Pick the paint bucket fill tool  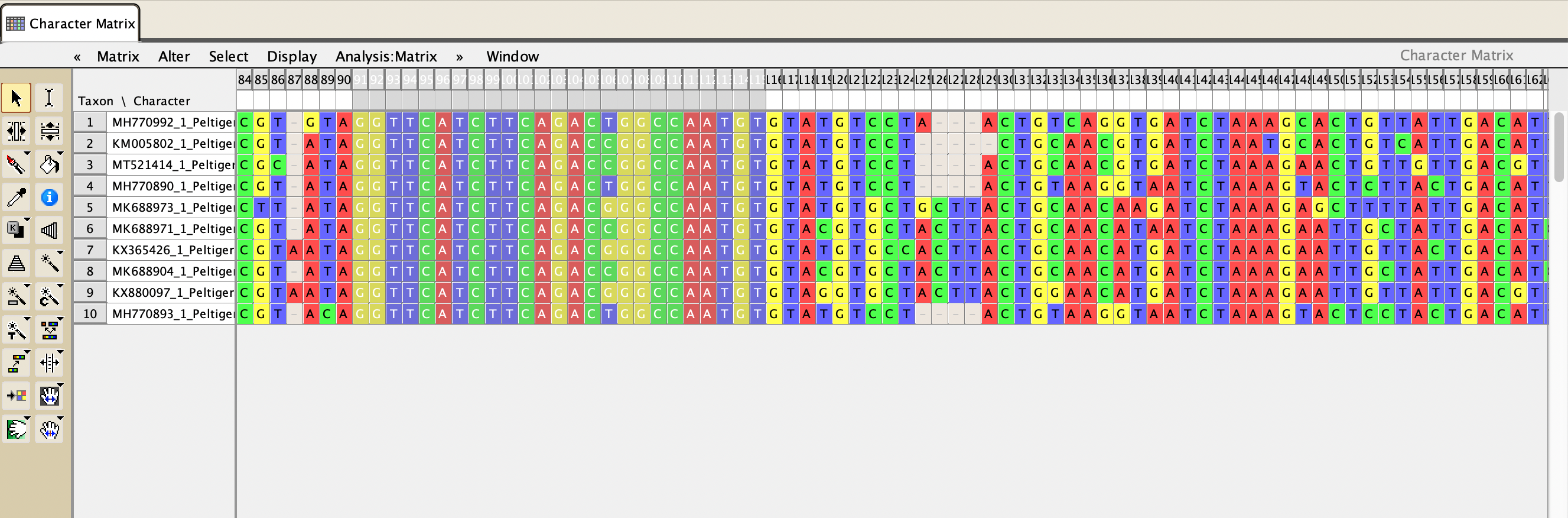point(49,164)
